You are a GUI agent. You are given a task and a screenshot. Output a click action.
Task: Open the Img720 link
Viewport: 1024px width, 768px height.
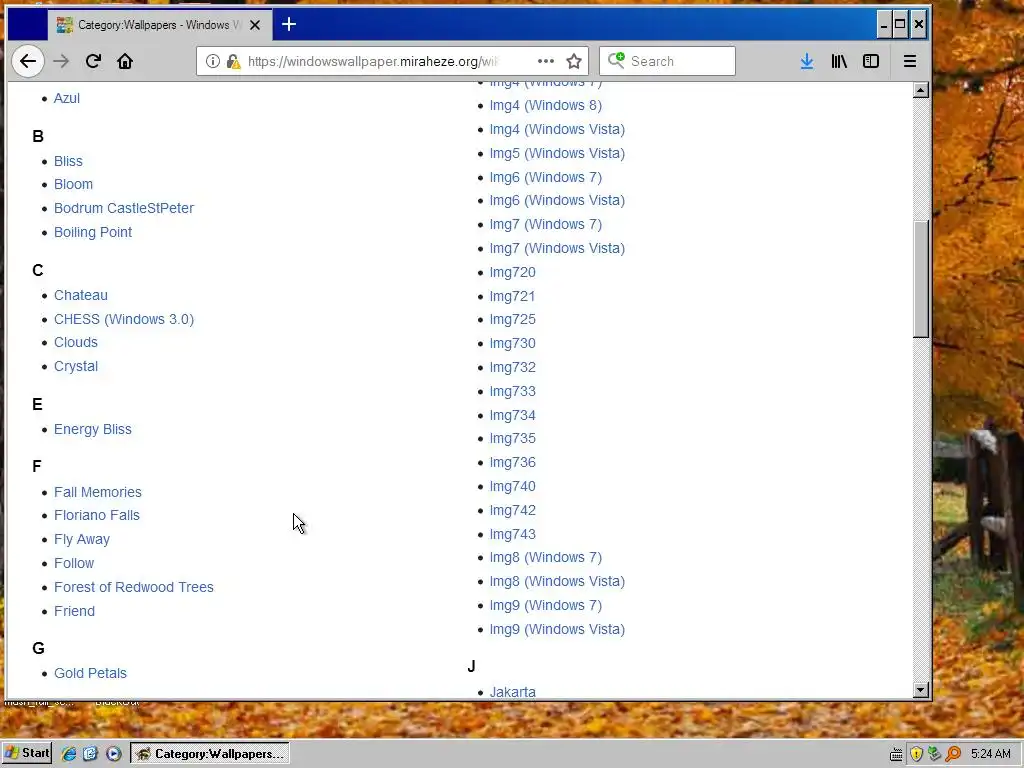click(x=512, y=273)
